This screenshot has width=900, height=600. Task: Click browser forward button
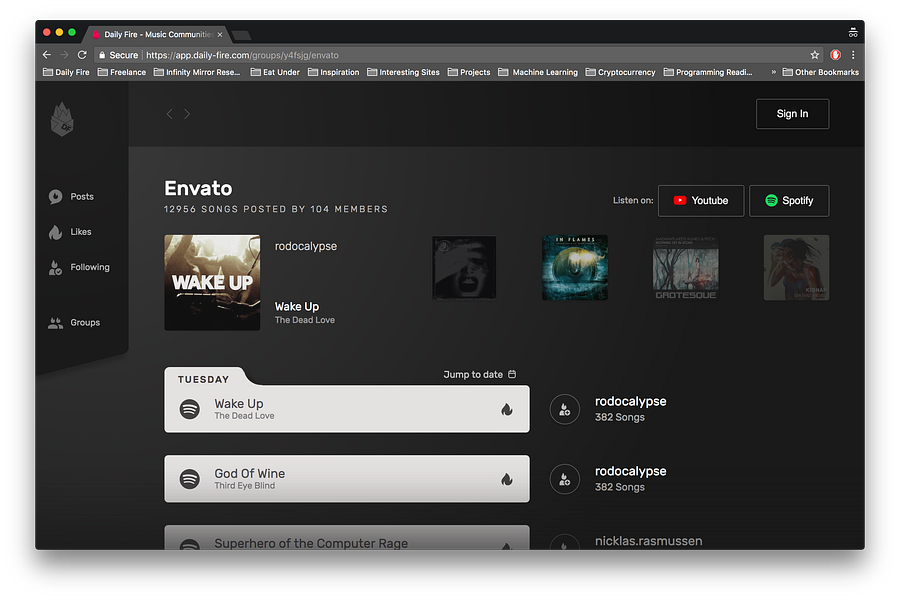tap(64, 55)
